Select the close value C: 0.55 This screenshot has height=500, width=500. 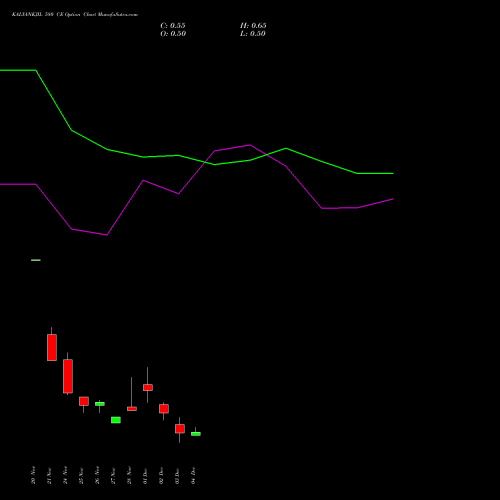point(173,26)
